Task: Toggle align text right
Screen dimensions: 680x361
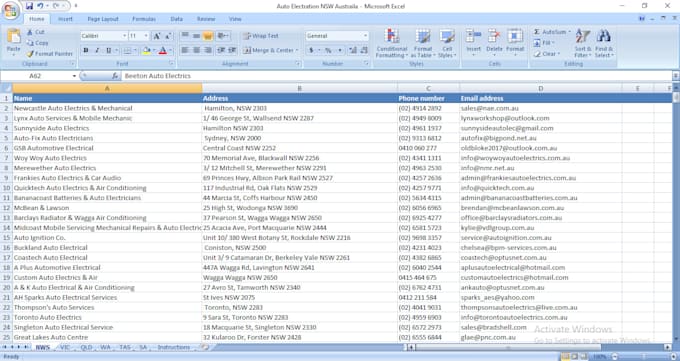Action: [208, 50]
